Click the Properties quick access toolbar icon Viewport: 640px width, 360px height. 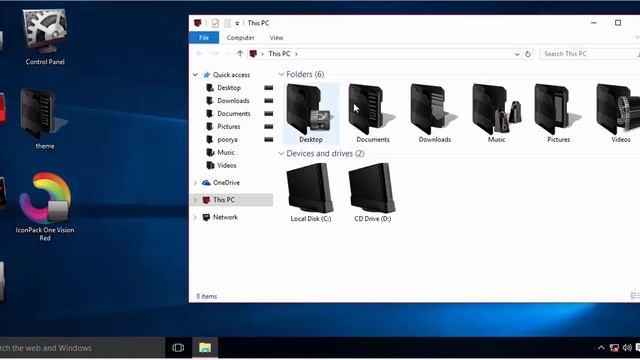(215, 23)
